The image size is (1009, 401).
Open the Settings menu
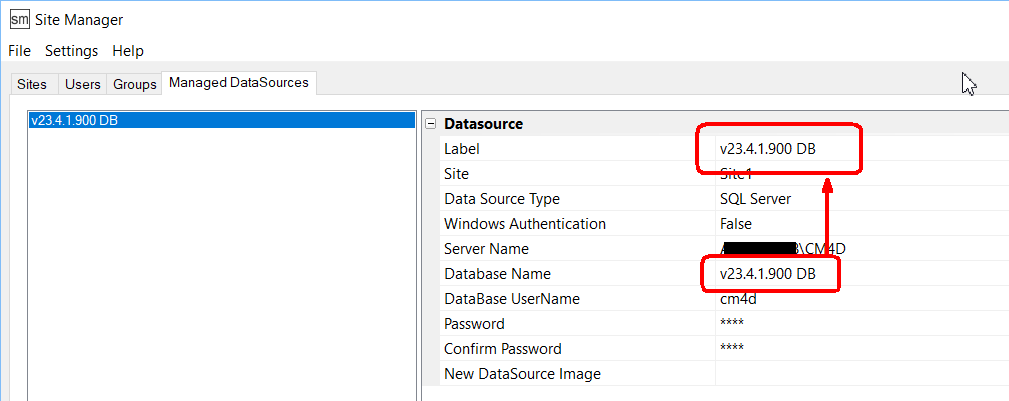pyautogui.click(x=72, y=50)
